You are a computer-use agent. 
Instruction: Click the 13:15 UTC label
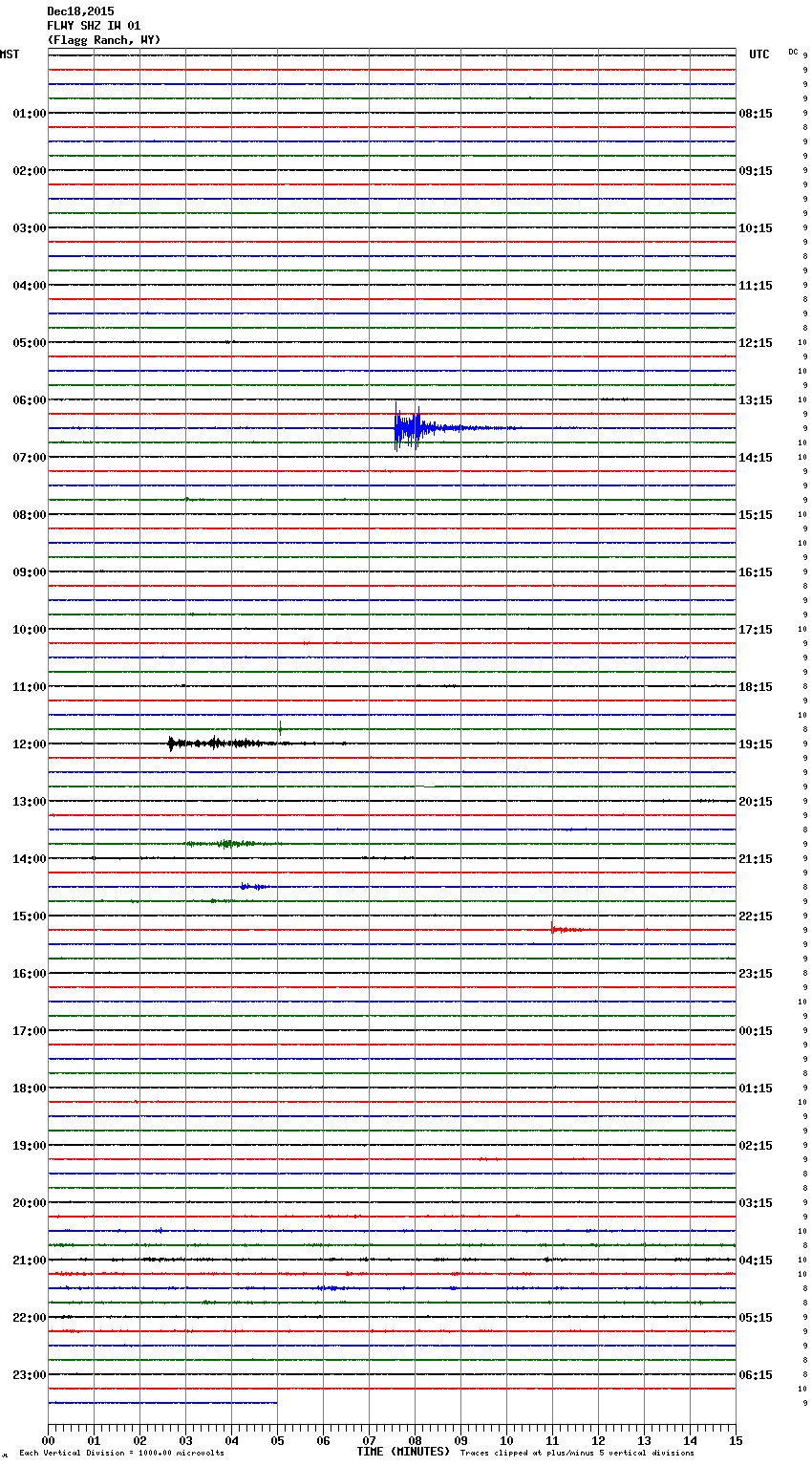(x=756, y=400)
